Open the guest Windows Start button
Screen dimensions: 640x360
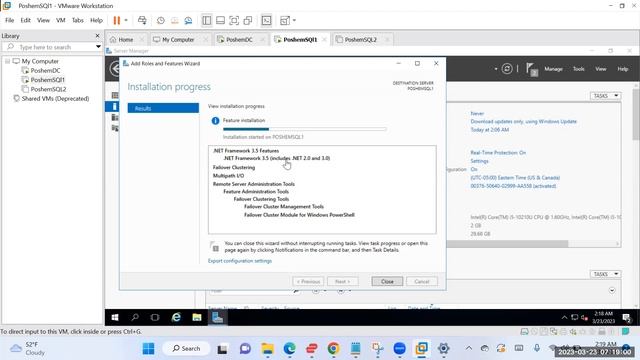[115, 317]
